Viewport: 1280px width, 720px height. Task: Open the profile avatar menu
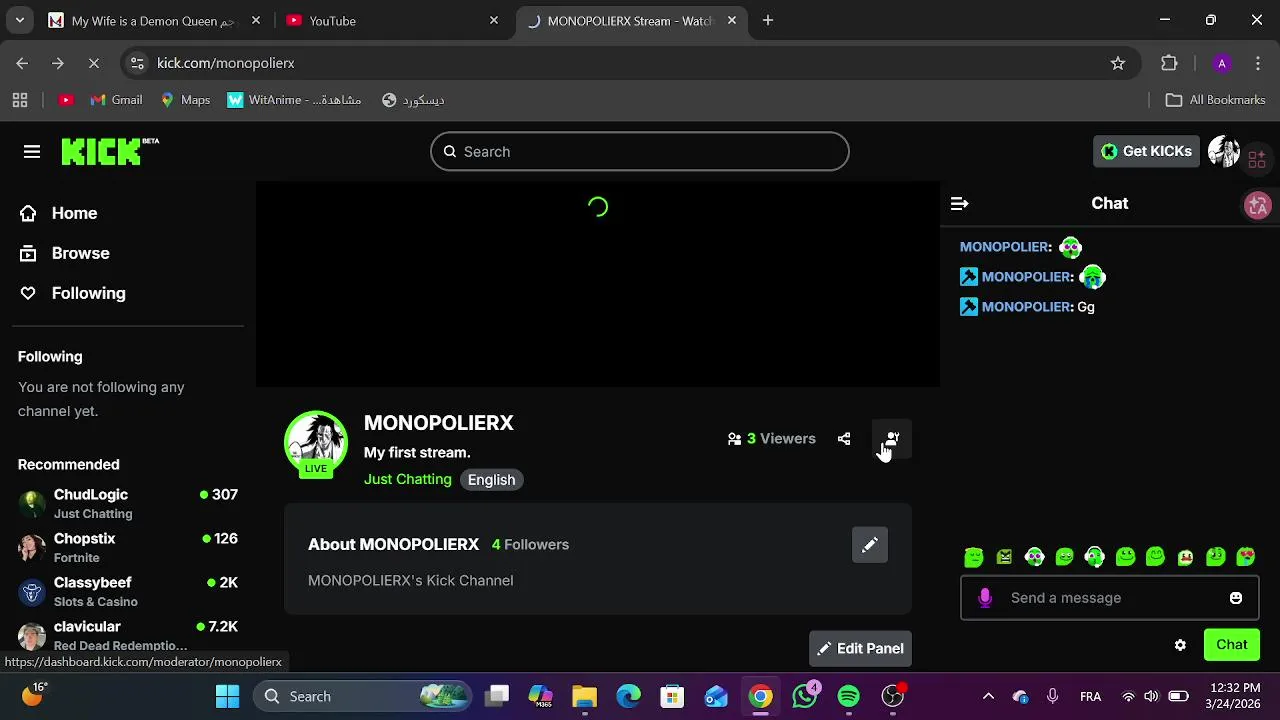(x=1224, y=151)
